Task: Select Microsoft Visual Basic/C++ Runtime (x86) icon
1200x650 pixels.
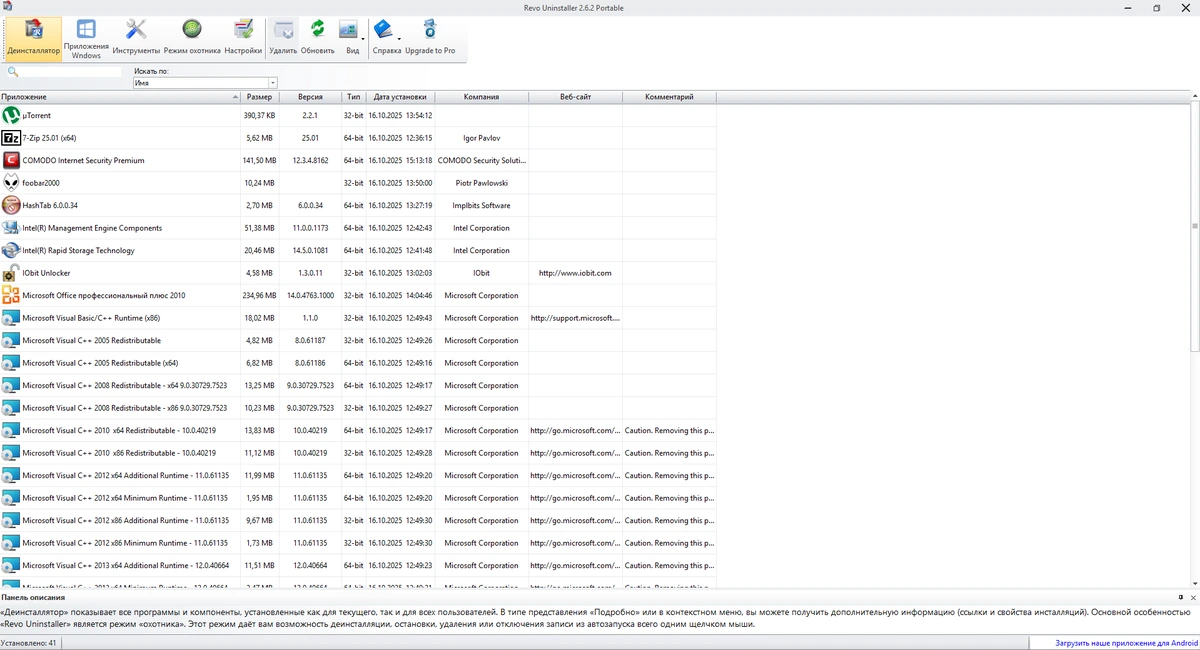Action: click(x=11, y=318)
